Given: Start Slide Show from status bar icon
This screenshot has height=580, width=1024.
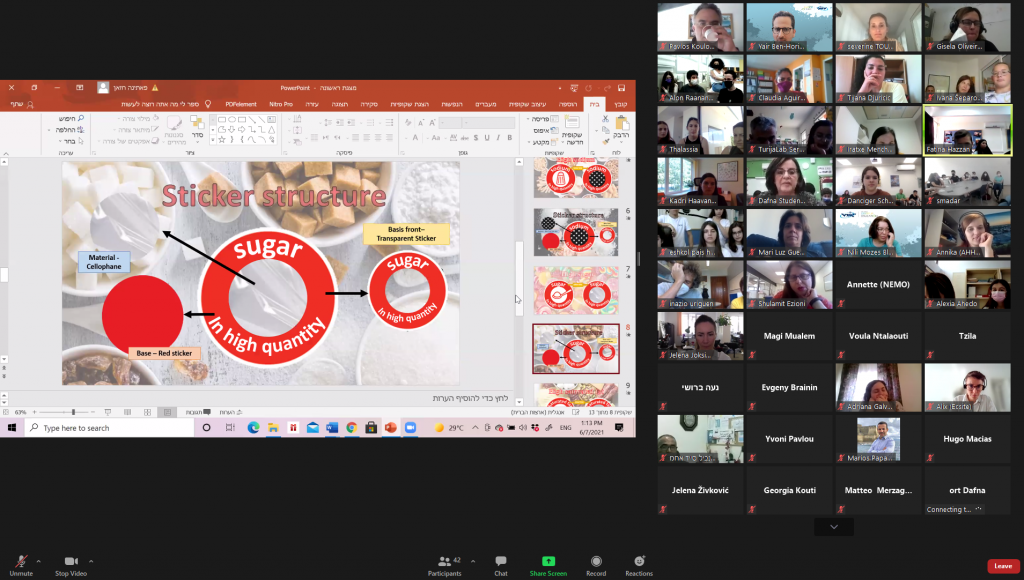Looking at the screenshot, I should point(108,412).
